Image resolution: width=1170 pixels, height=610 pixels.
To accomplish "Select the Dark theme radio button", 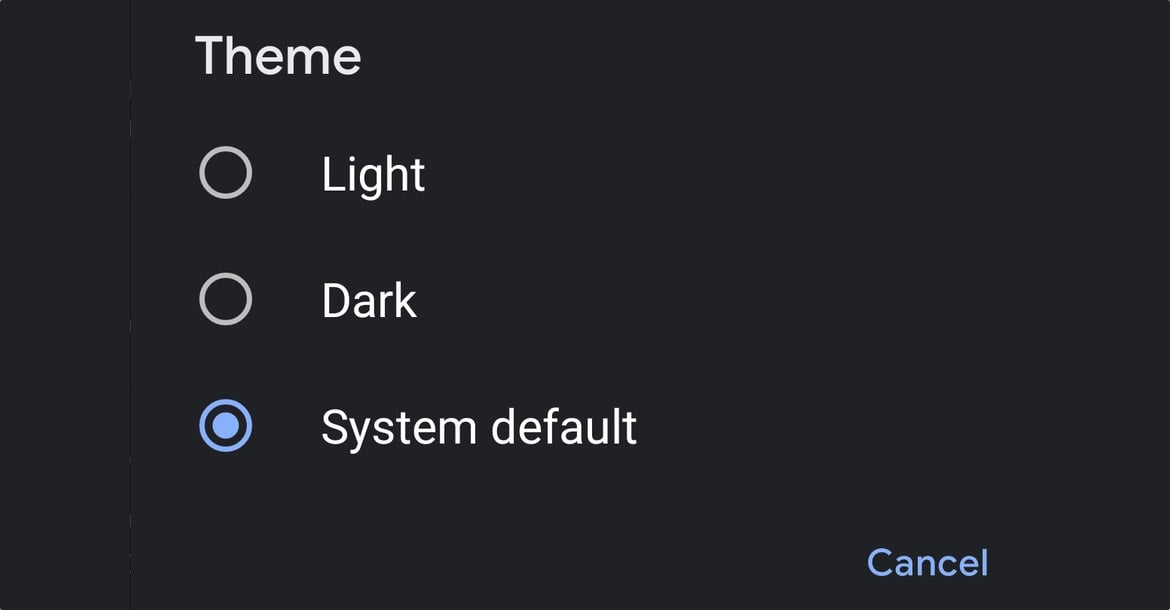I will [225, 299].
